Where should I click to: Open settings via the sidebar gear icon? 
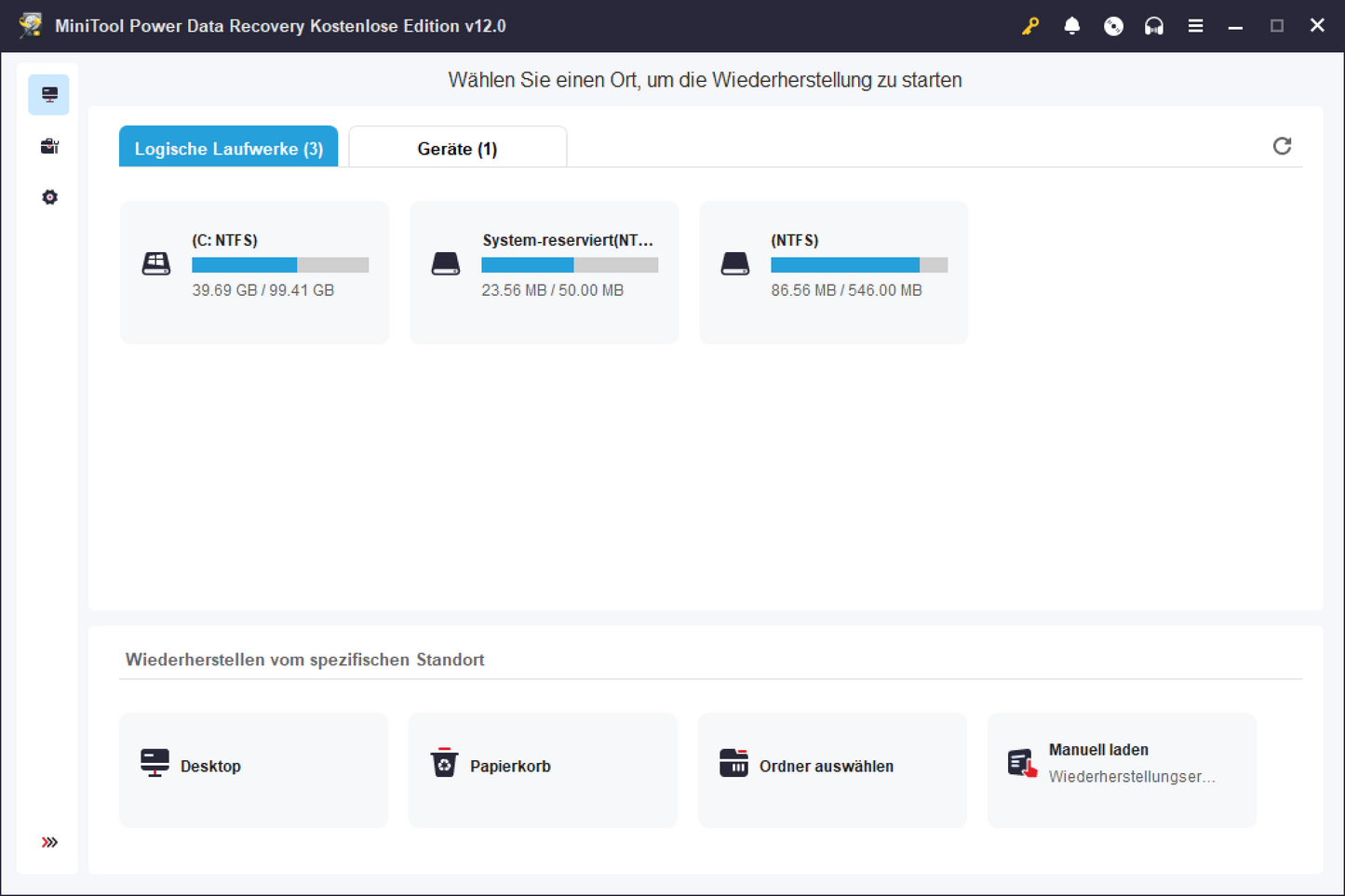coord(49,197)
